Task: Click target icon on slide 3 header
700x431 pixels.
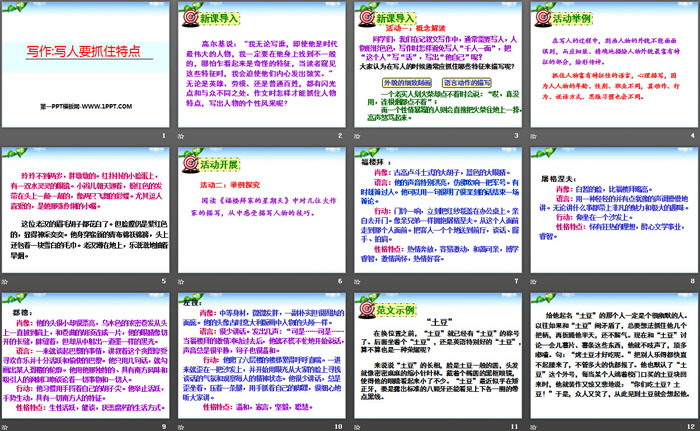Action: tap(364, 20)
